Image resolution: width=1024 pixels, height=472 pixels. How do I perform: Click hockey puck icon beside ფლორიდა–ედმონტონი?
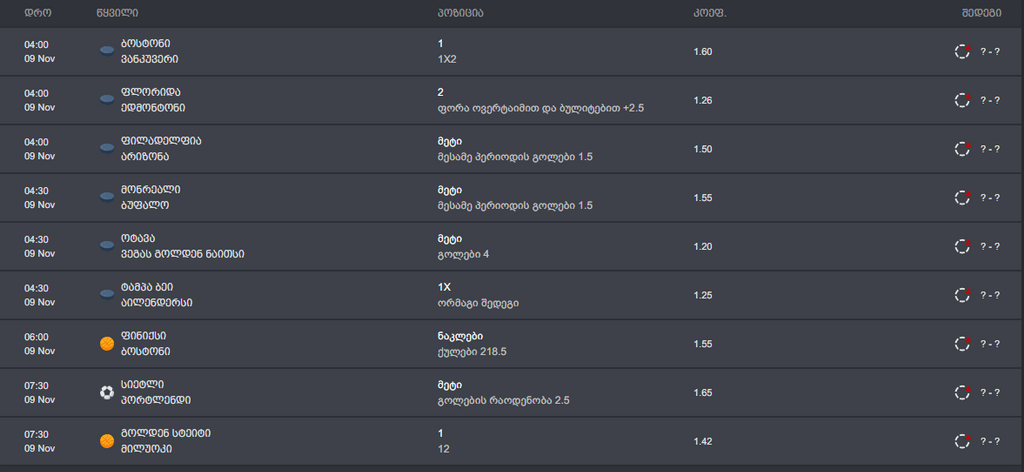click(107, 100)
